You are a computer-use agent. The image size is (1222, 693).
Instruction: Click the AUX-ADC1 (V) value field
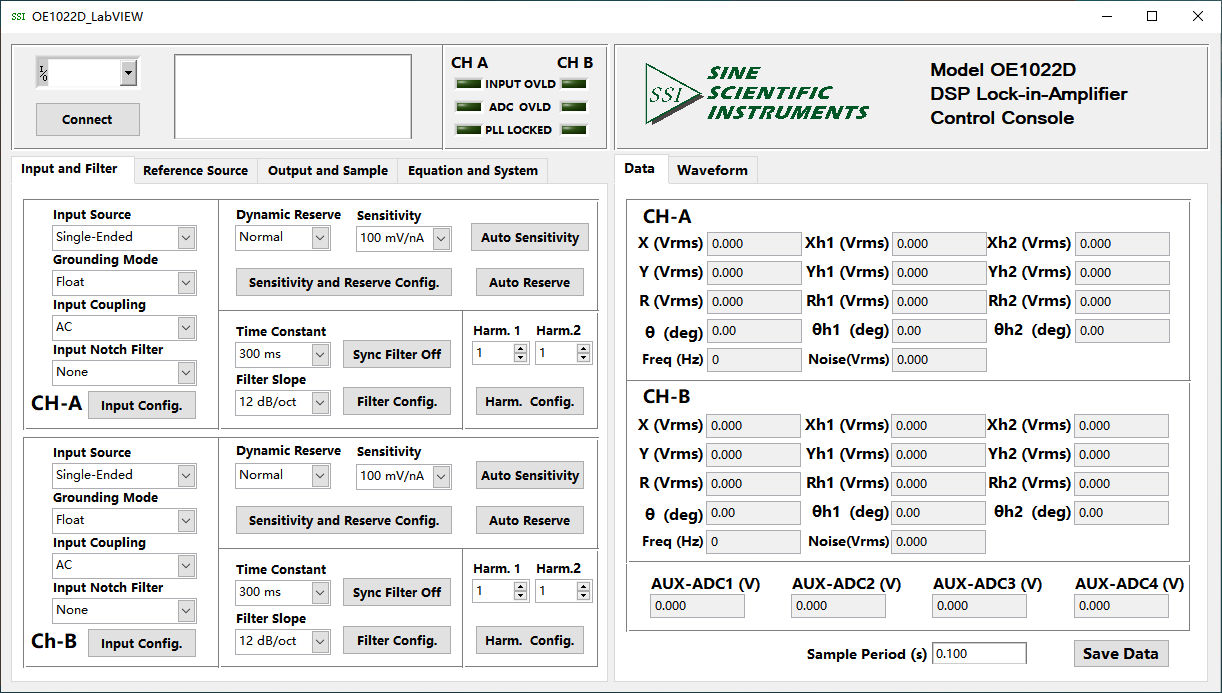pyautogui.click(x=697, y=606)
